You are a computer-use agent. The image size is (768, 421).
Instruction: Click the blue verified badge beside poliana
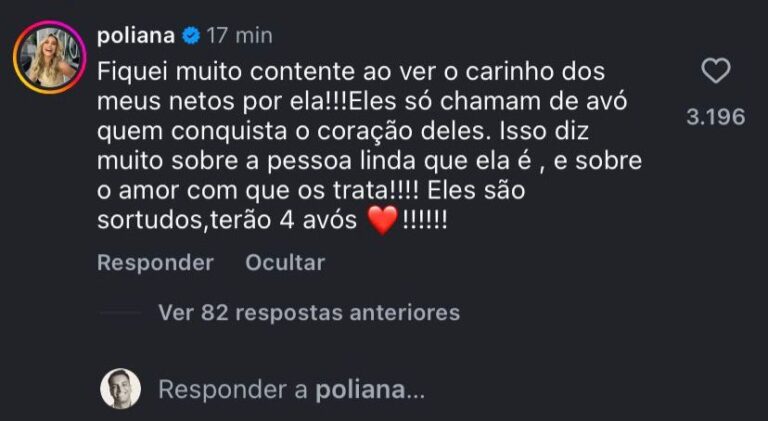191,36
